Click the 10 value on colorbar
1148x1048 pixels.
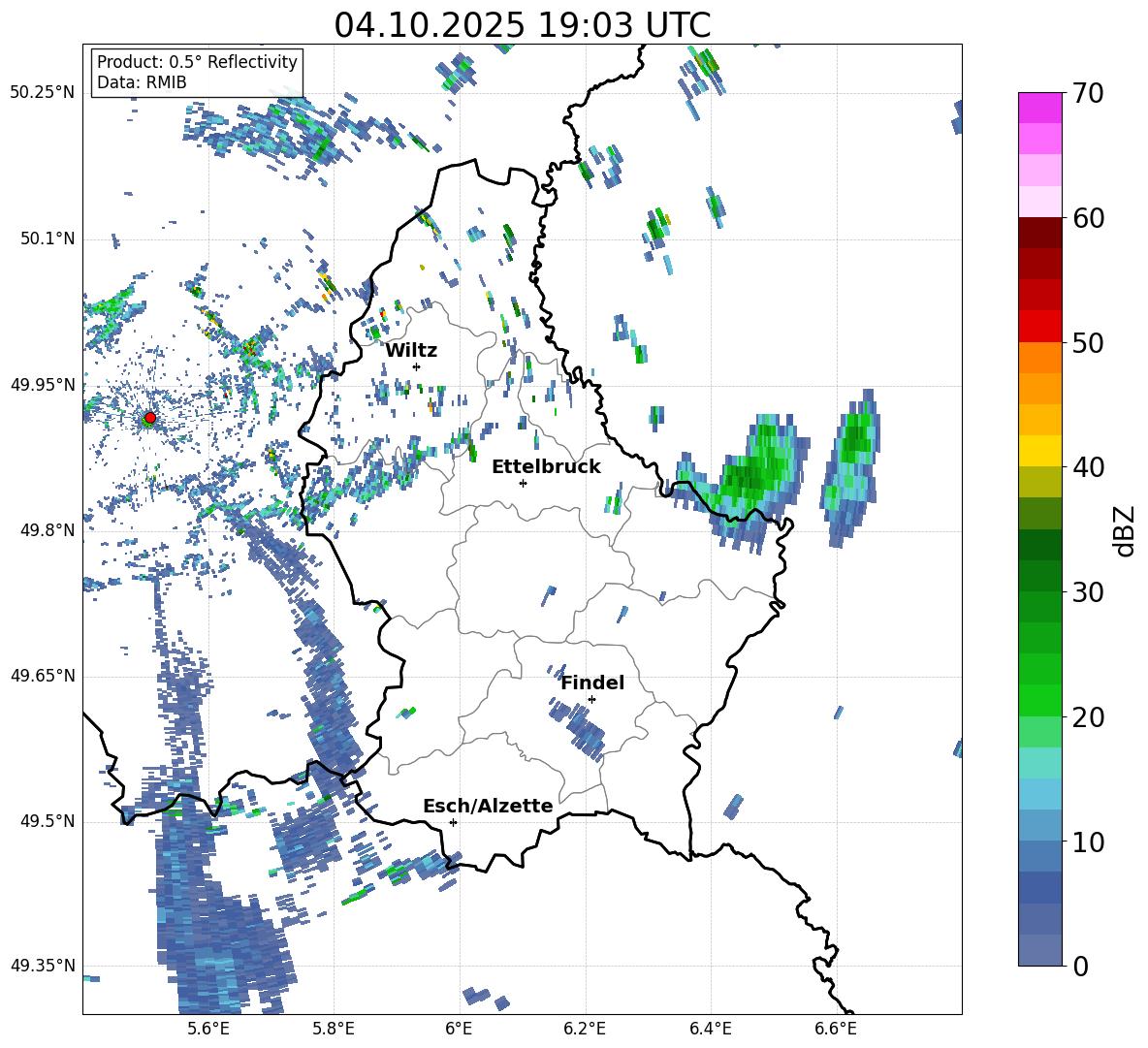(x=1087, y=842)
